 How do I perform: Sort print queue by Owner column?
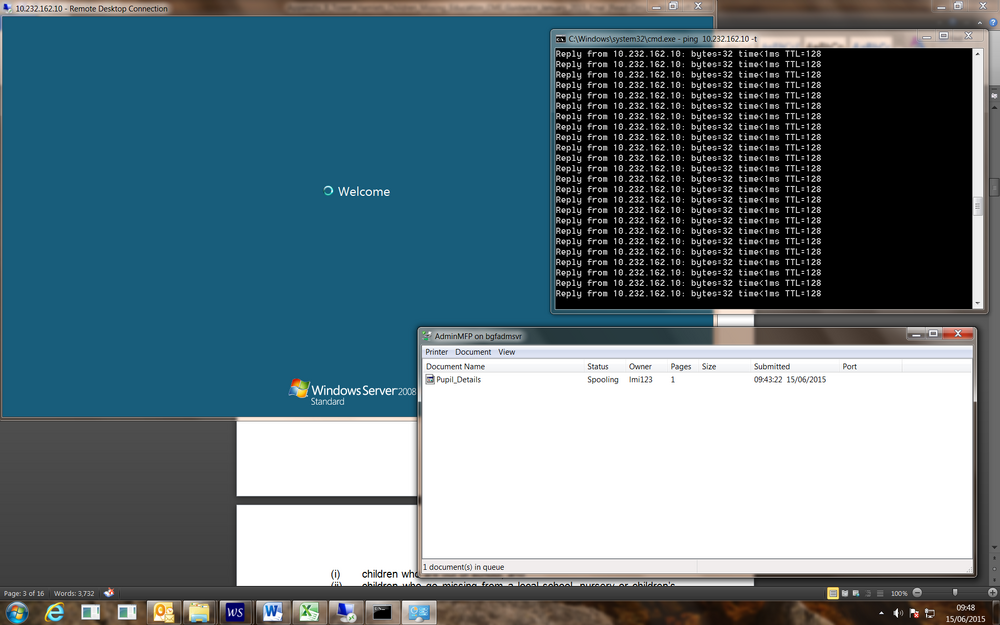click(x=646, y=367)
